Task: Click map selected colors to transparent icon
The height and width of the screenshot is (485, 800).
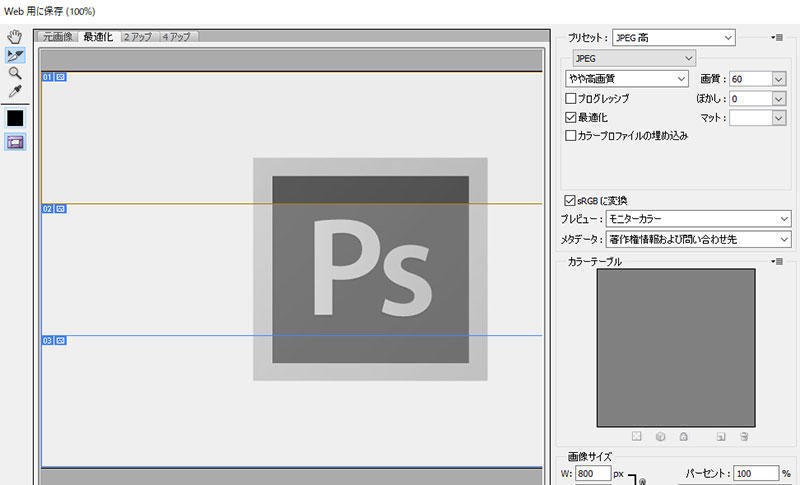Action: pos(636,436)
